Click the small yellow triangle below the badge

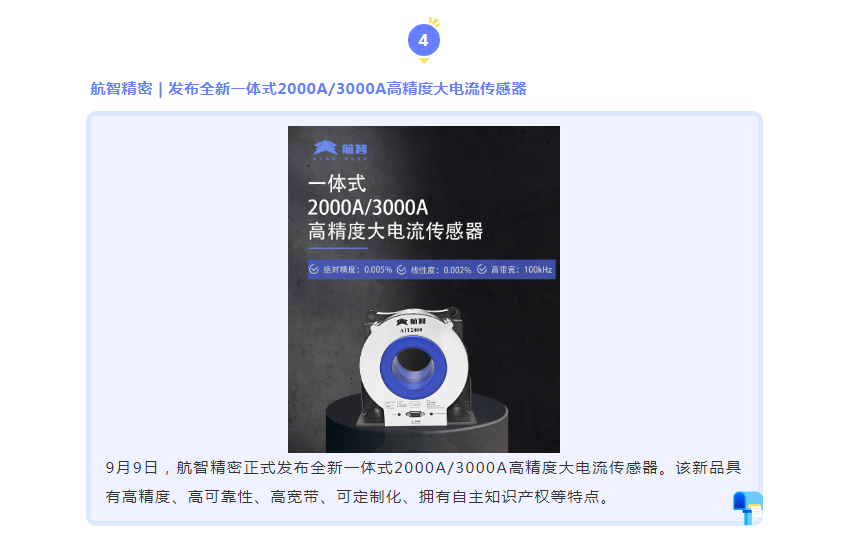pos(424,61)
